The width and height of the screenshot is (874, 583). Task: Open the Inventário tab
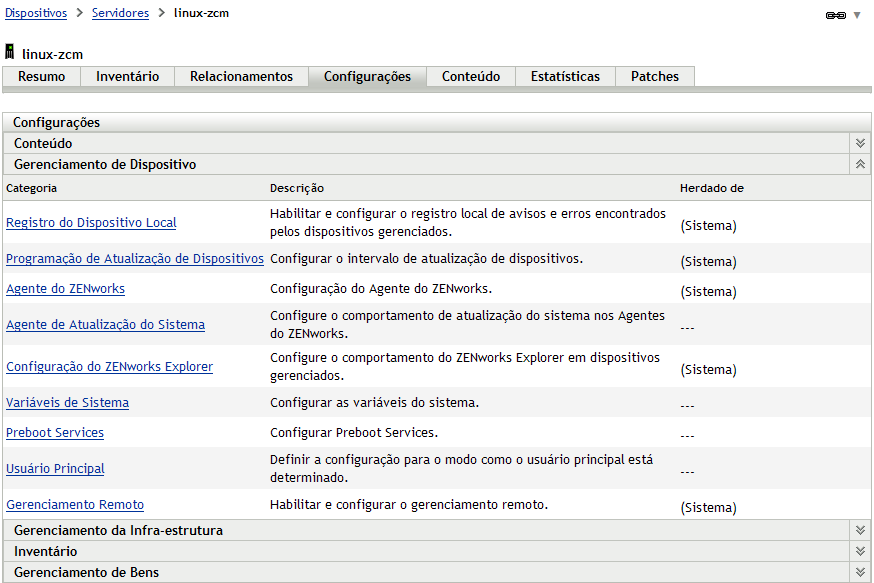point(127,77)
